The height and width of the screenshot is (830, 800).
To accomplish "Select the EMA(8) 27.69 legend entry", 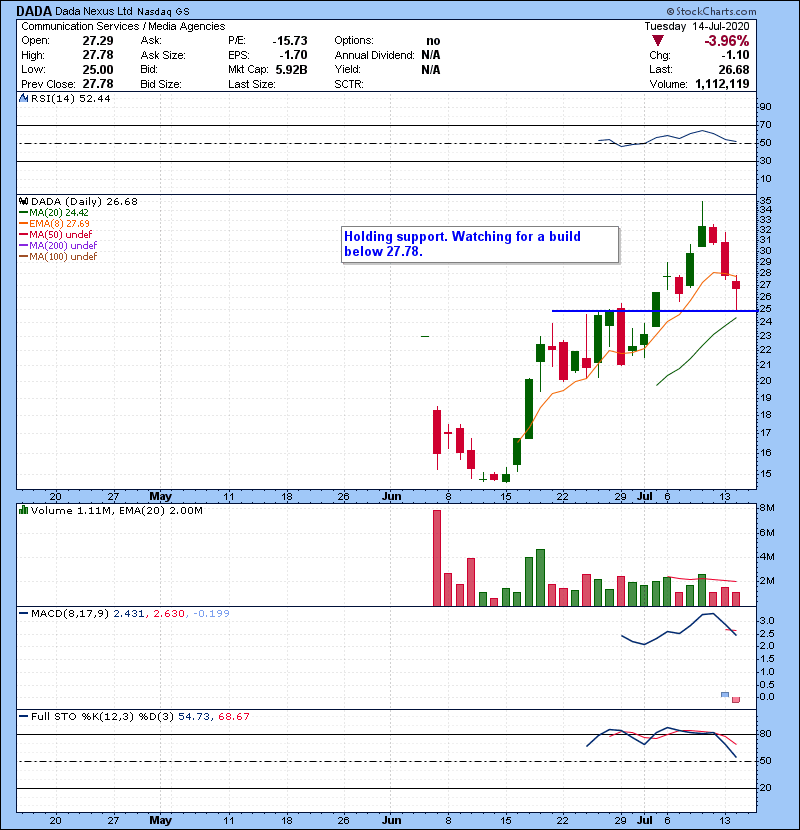I will (55, 223).
